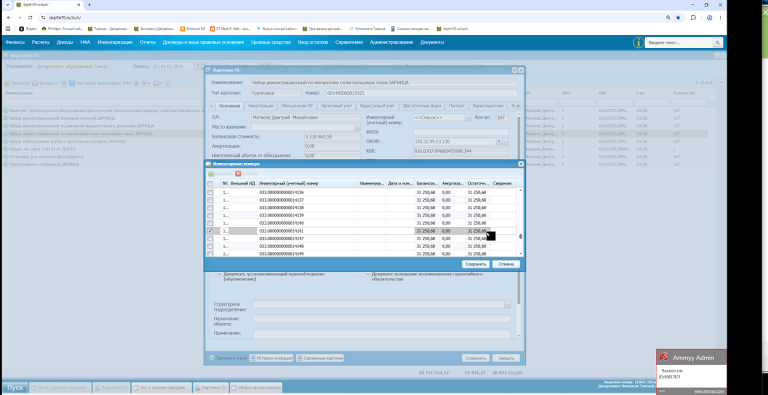Click Сохранить in the inventory numbers dialog

475,264
